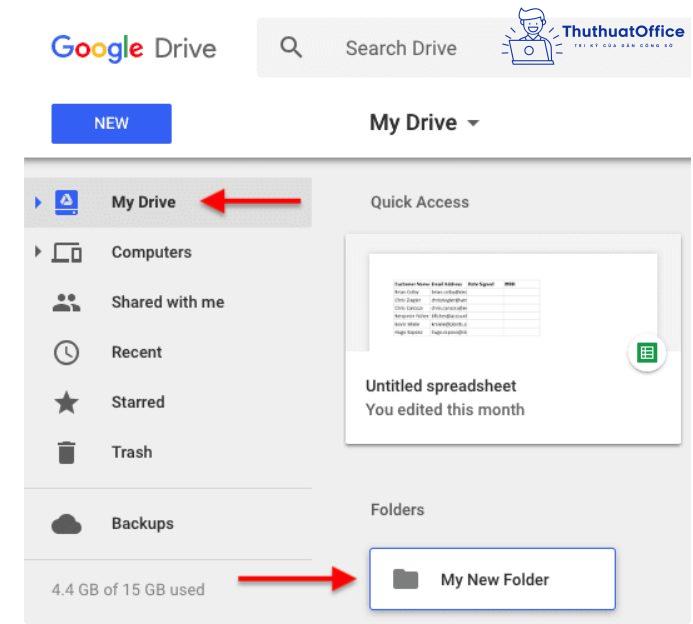
Task: Click the Recent clock icon
Action: pyautogui.click(x=66, y=353)
